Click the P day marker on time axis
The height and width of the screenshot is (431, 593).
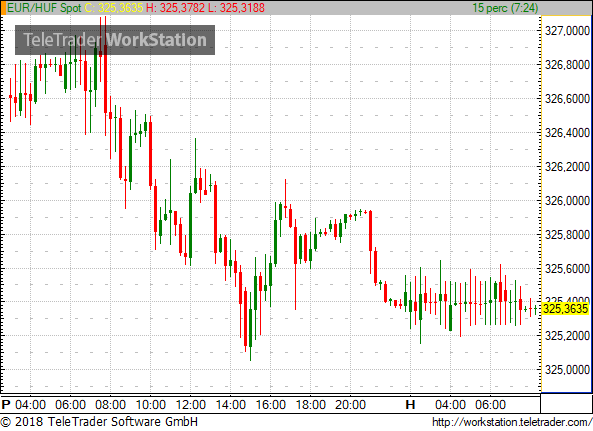coord(6,405)
